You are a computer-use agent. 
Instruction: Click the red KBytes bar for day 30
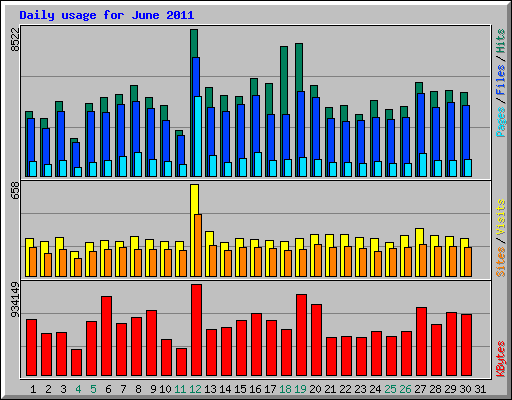[x=466, y=345]
